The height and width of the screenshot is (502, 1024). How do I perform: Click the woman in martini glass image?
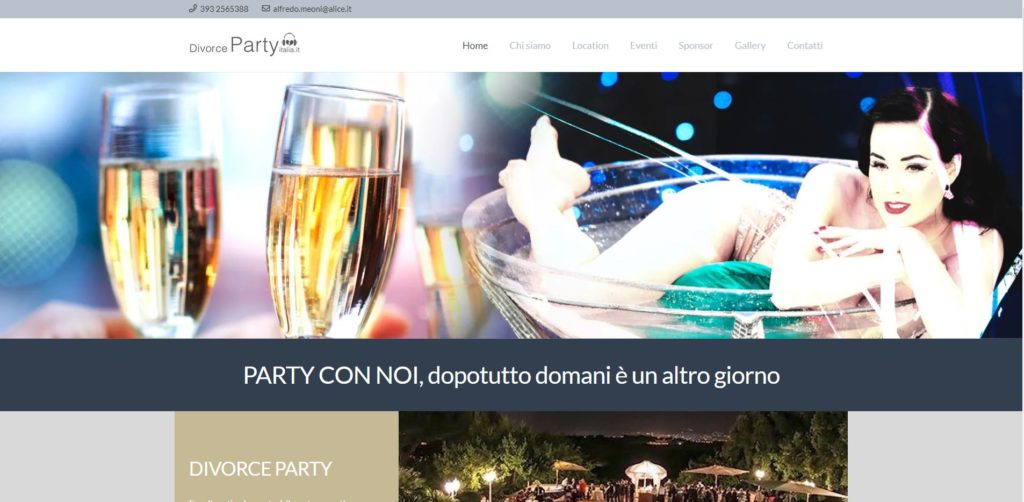click(x=751, y=205)
